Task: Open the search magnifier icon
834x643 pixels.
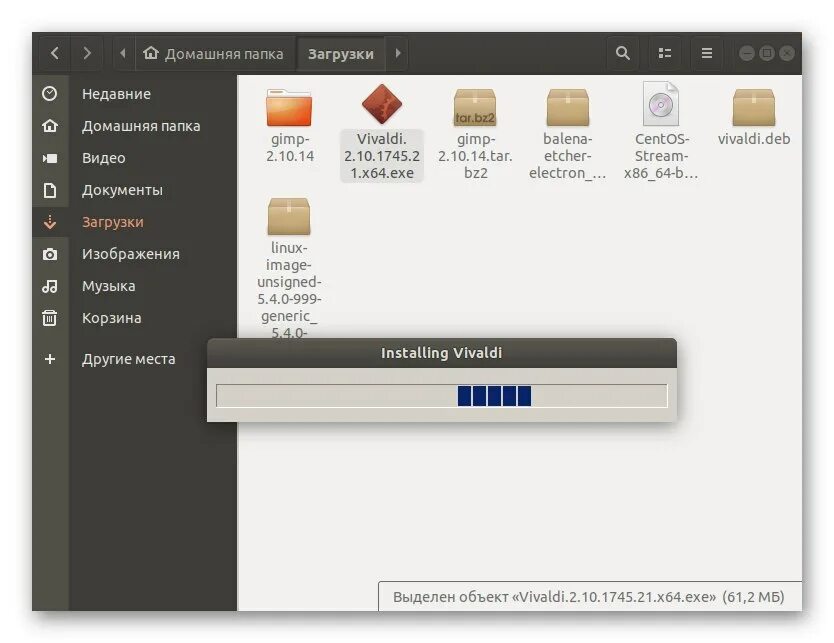Action: 623,53
